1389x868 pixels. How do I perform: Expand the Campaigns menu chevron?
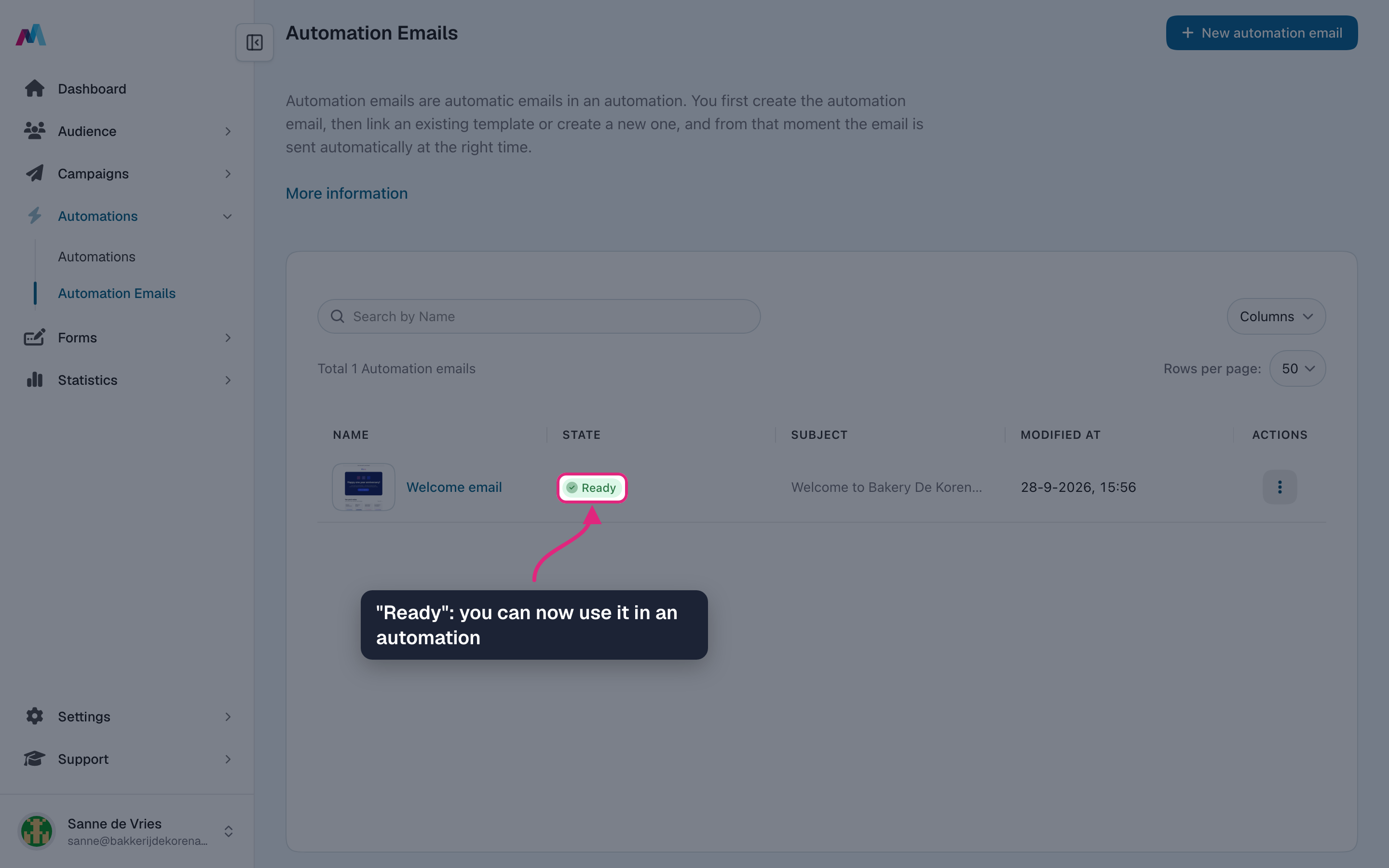pos(228,174)
